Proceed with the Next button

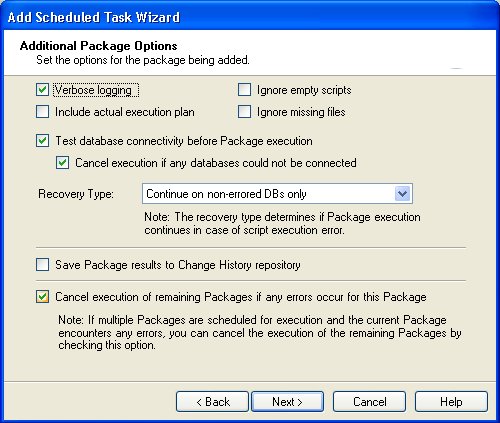287,402
